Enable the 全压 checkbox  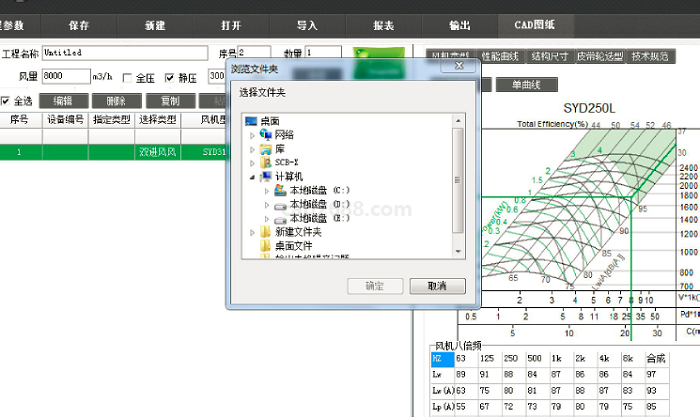tap(127, 77)
